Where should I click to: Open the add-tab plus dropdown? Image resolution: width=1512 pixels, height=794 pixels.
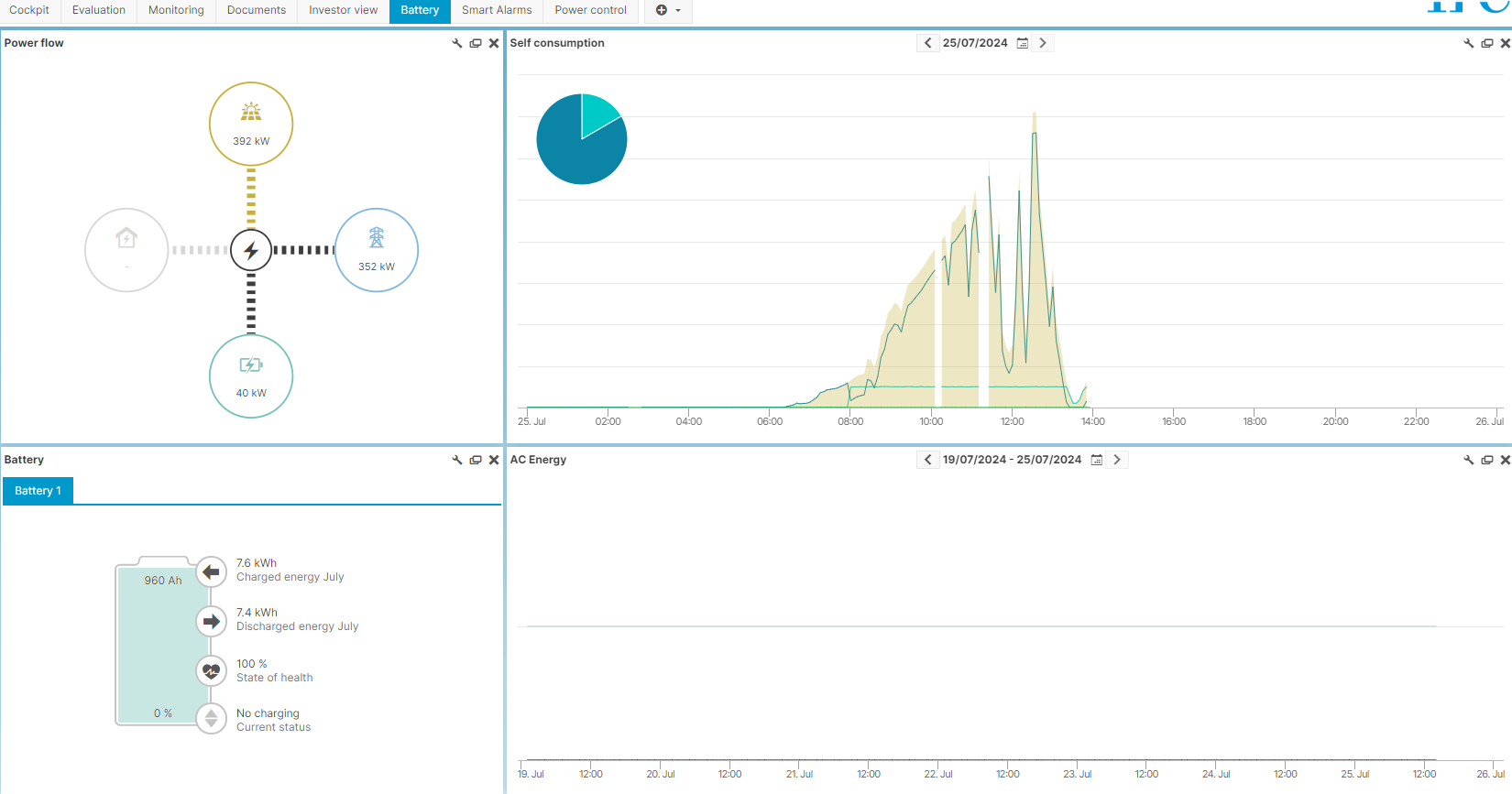[668, 10]
